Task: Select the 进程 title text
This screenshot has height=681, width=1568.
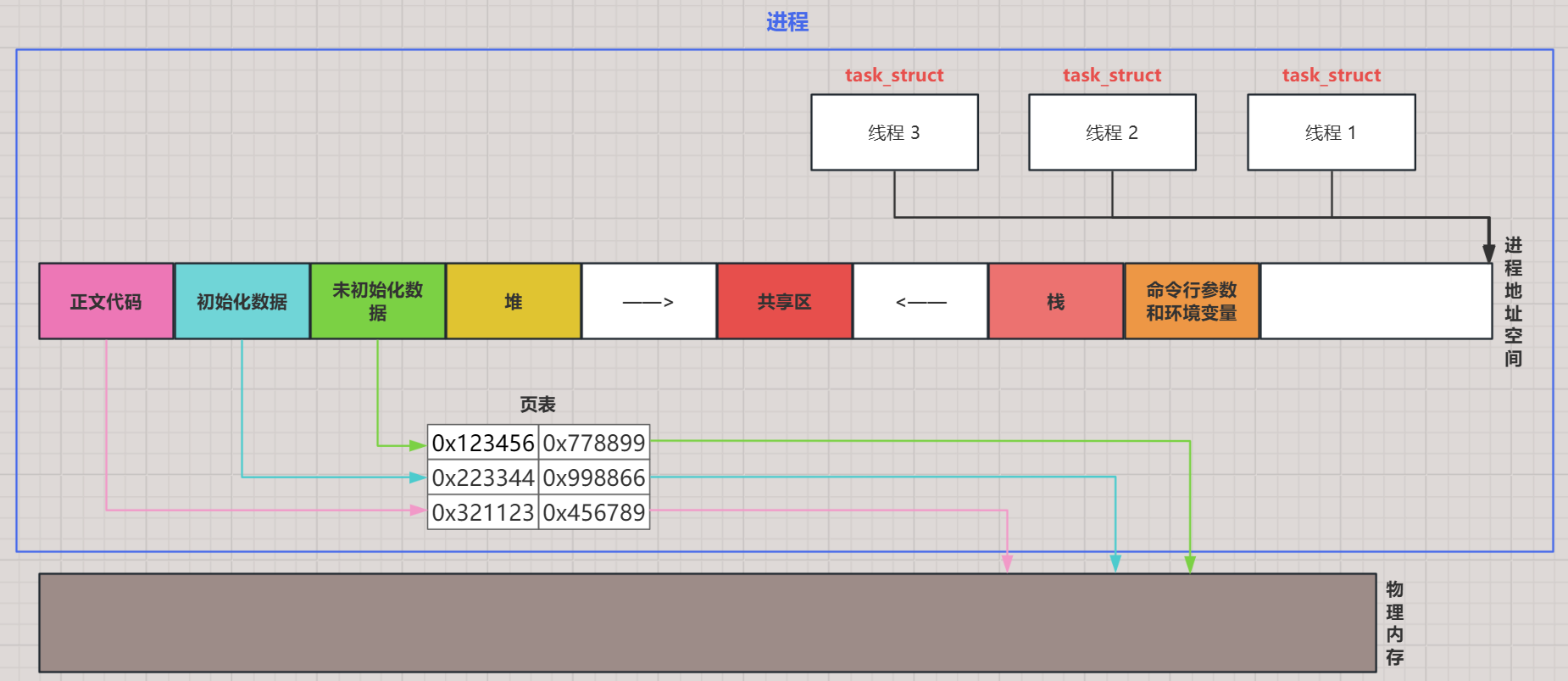Action: pyautogui.click(x=787, y=22)
